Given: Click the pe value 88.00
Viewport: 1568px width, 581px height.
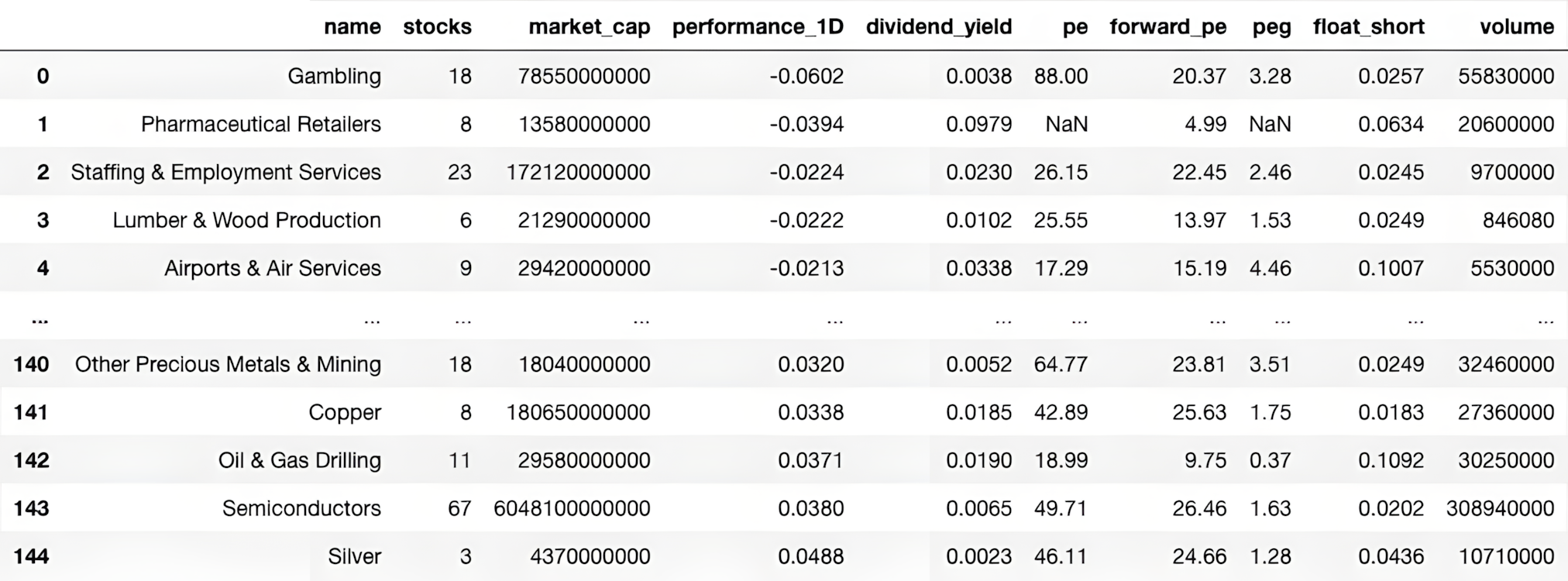Looking at the screenshot, I should [1061, 76].
